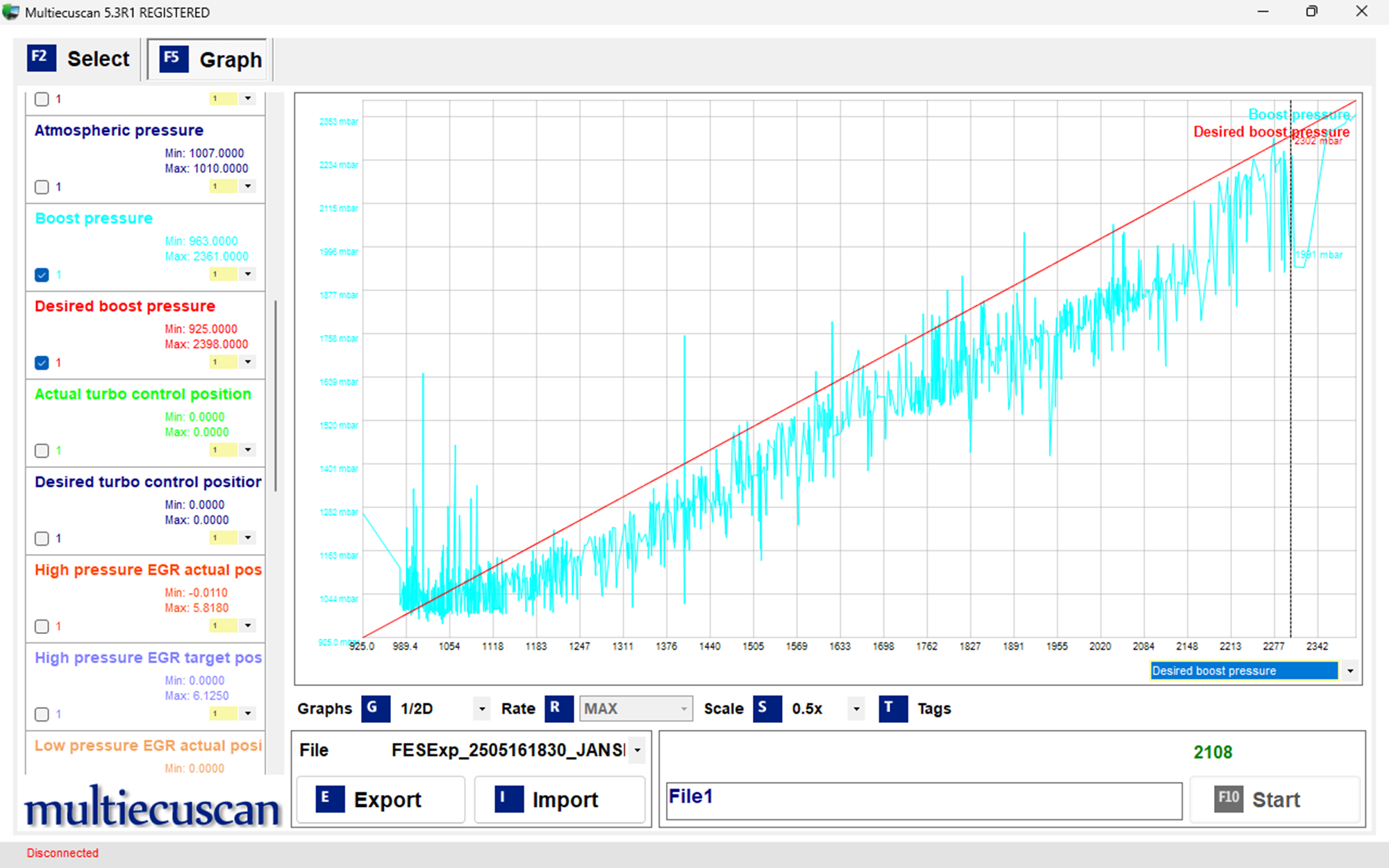1389x868 pixels.
Task: Open the yellow dropdown for Atmospheric pressure
Action: (247, 186)
